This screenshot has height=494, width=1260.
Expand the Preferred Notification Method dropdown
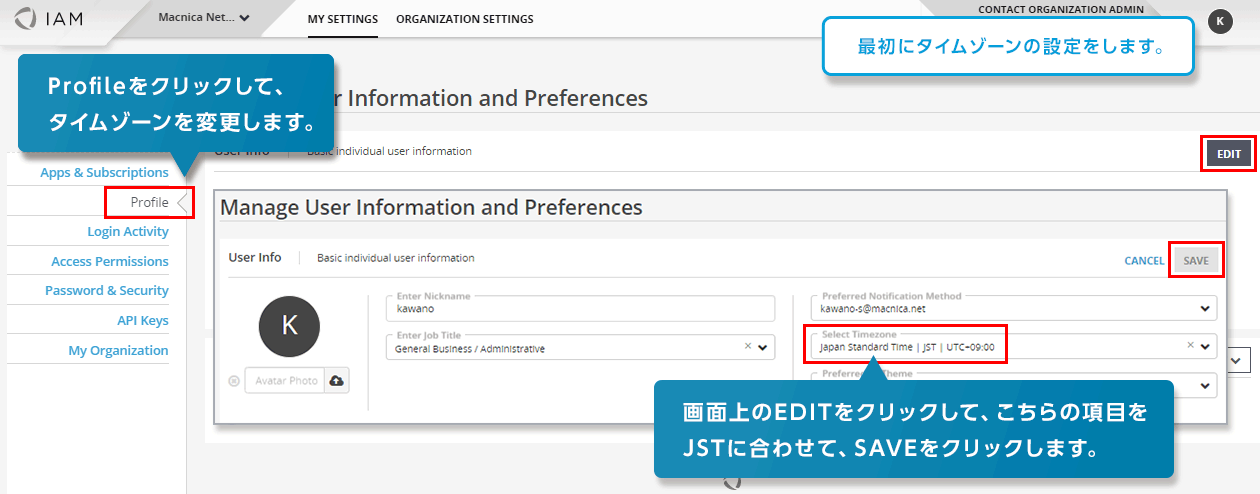tap(1206, 309)
